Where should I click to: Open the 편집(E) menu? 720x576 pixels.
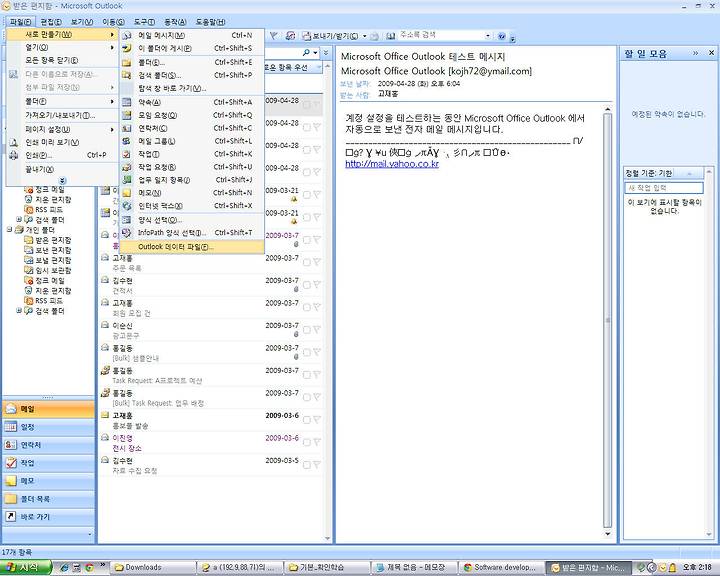[51, 22]
